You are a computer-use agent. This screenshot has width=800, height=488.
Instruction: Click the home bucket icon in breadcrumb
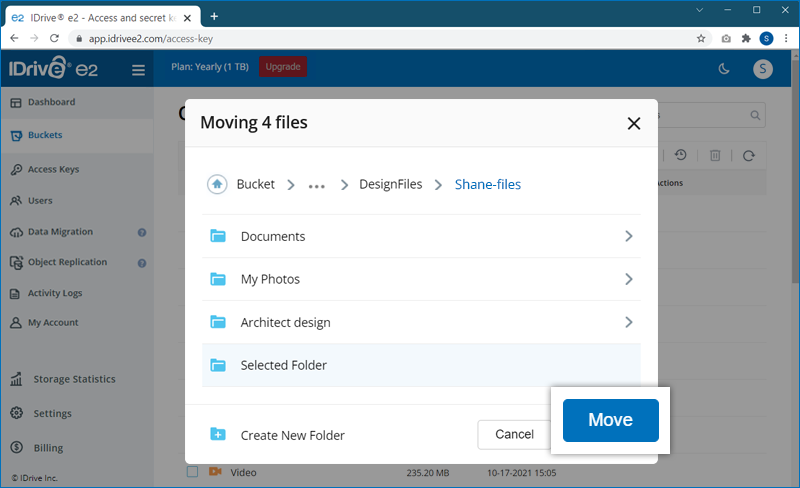pyautogui.click(x=217, y=184)
